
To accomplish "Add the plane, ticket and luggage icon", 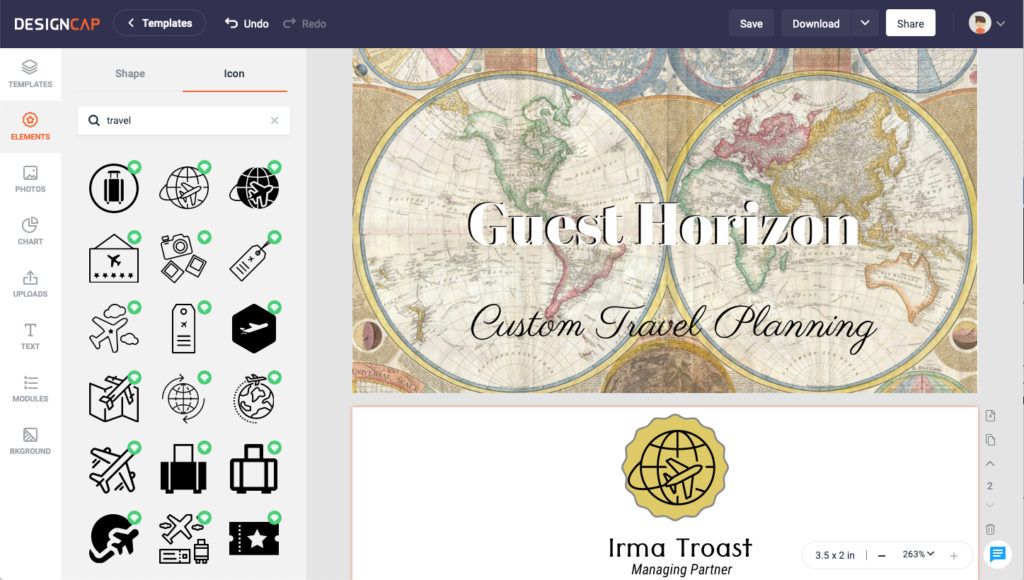I will [184, 538].
